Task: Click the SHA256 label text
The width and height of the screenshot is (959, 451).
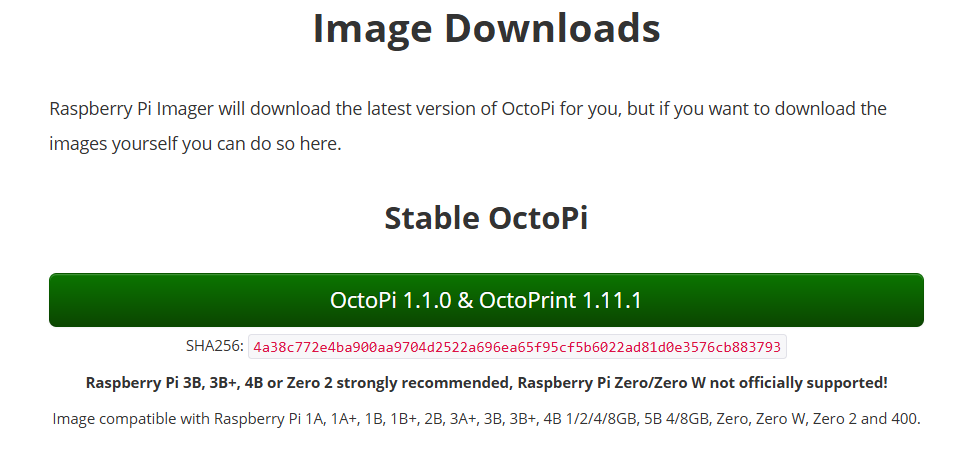Action: 215,346
